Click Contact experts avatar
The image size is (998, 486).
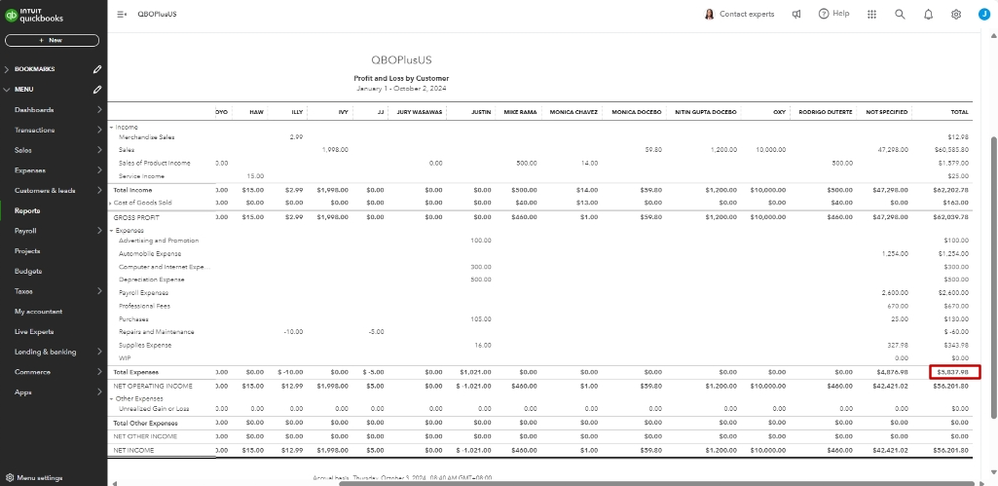pyautogui.click(x=709, y=14)
